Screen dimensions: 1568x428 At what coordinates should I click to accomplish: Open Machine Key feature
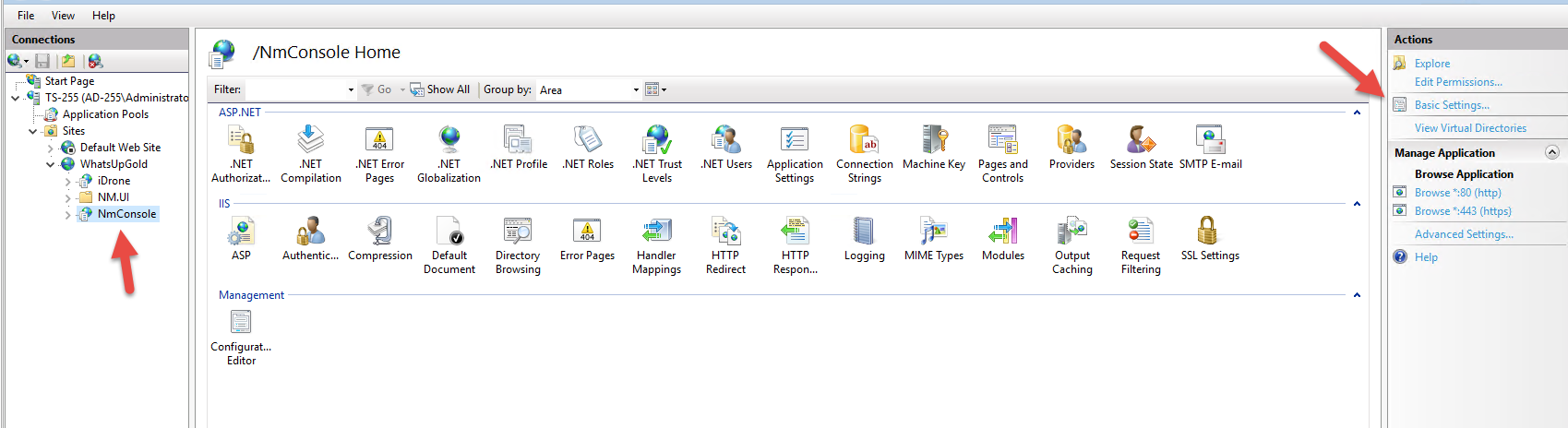click(934, 148)
